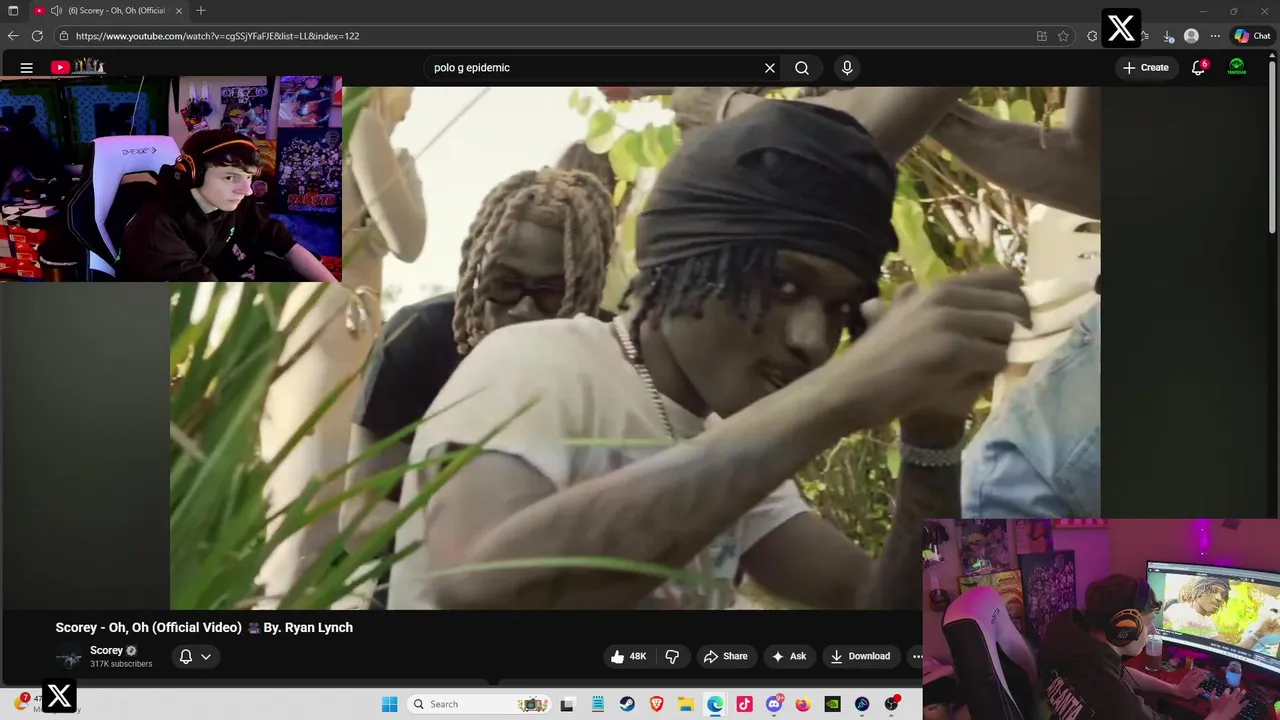Select the browser address bar URL
The image size is (1280, 720).
(217, 36)
